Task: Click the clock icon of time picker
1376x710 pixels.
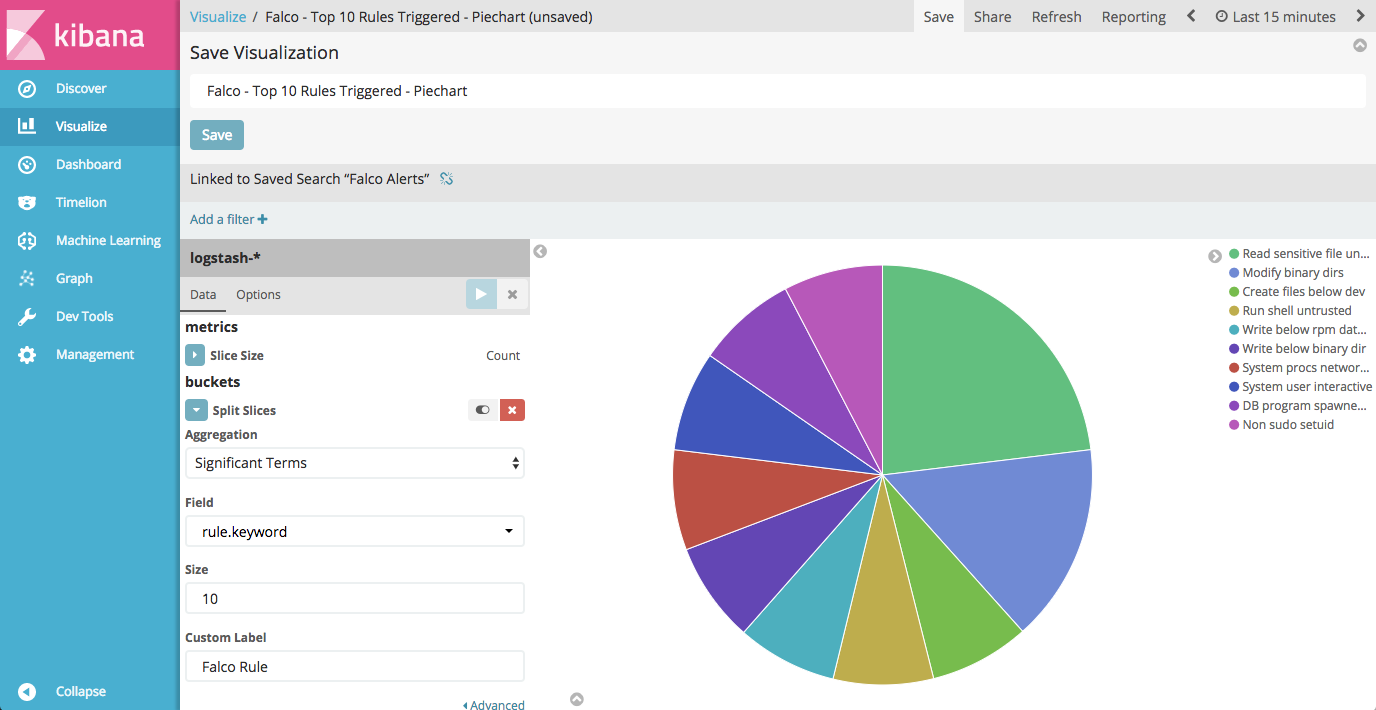Action: pos(1221,17)
